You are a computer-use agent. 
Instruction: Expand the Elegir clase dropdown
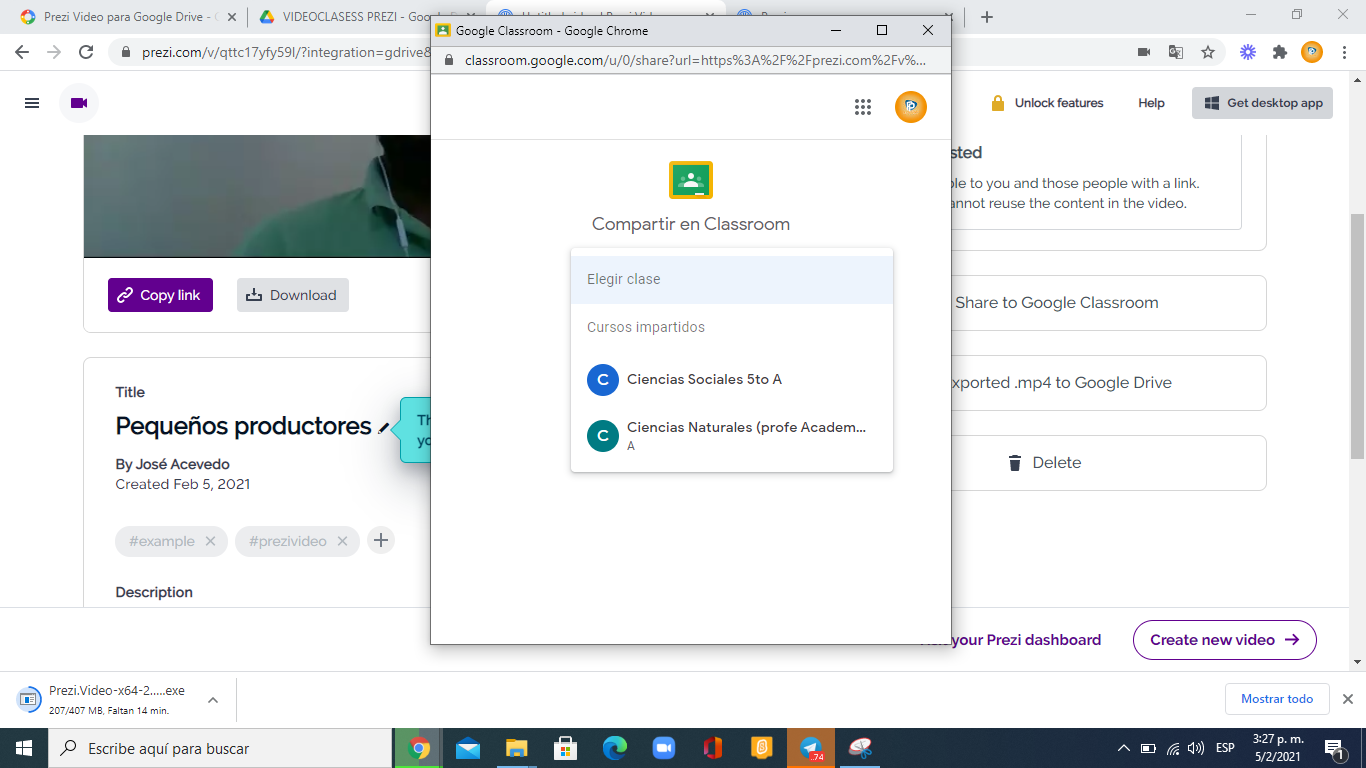pyautogui.click(x=732, y=280)
